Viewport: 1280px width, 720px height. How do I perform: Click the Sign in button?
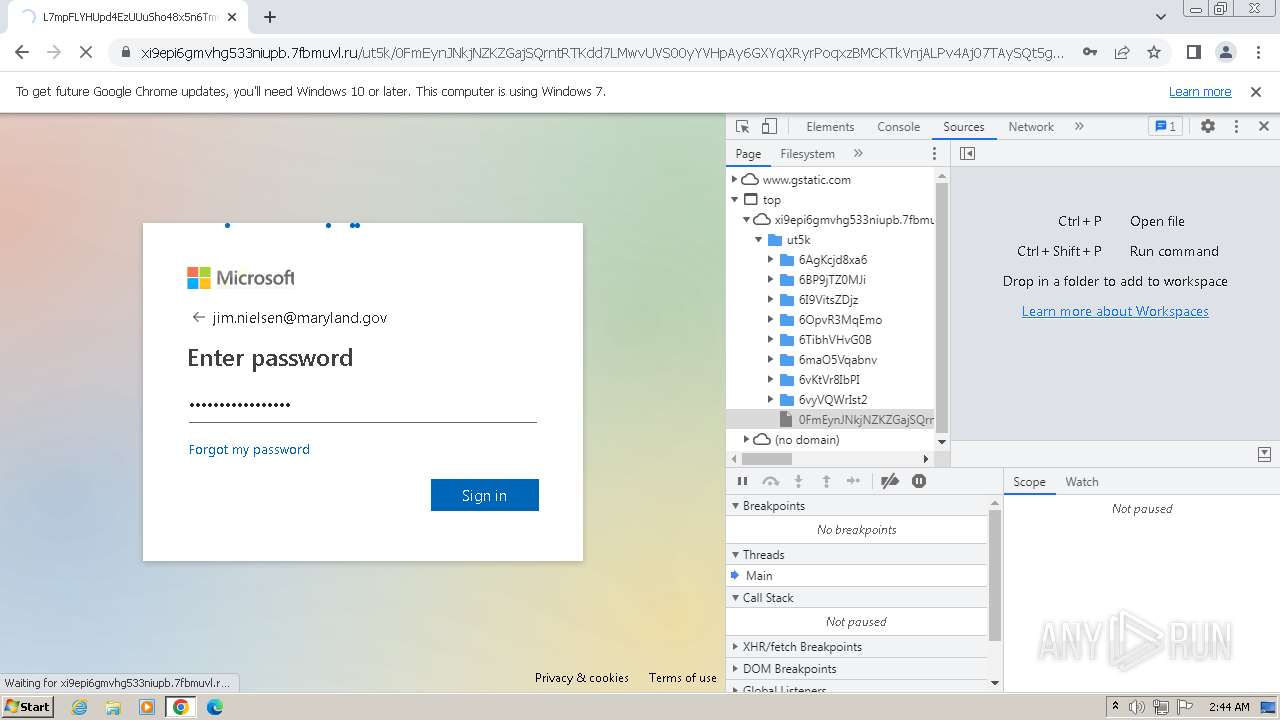pos(485,495)
